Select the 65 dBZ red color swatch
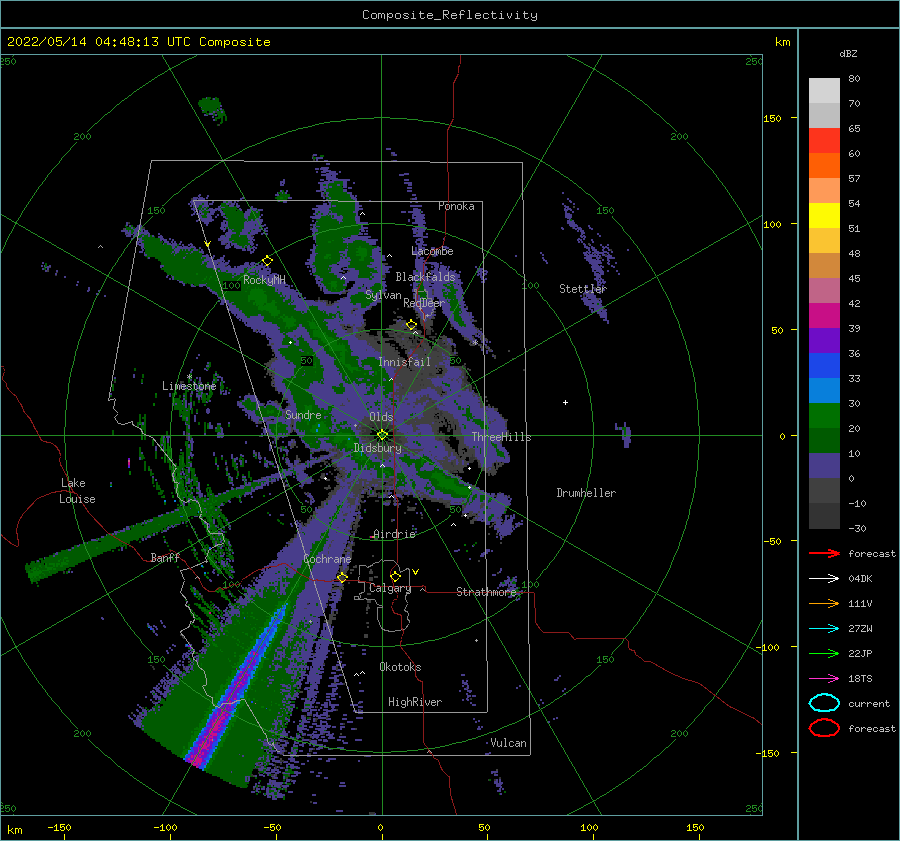This screenshot has width=900, height=841. pyautogui.click(x=824, y=140)
